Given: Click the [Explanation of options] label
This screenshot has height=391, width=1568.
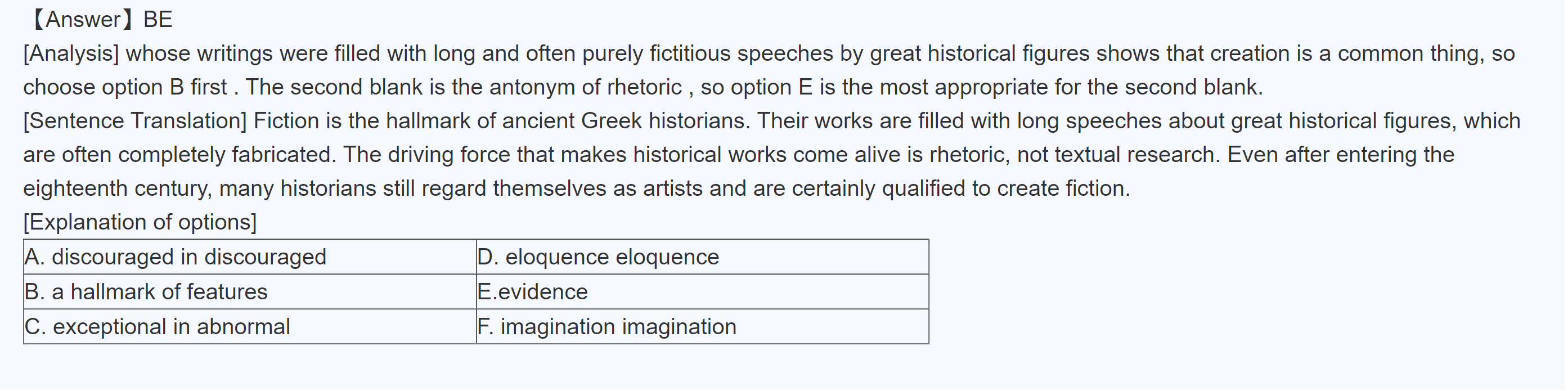Looking at the screenshot, I should (x=140, y=222).
